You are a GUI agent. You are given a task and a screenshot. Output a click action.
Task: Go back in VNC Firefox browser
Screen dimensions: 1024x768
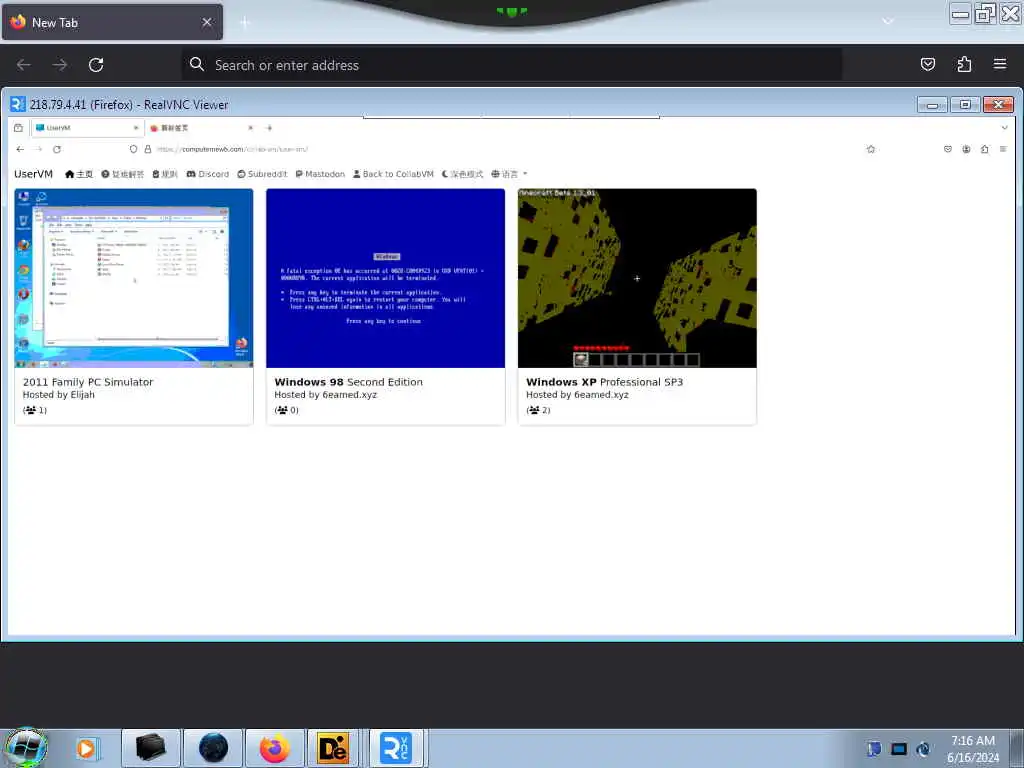point(20,149)
